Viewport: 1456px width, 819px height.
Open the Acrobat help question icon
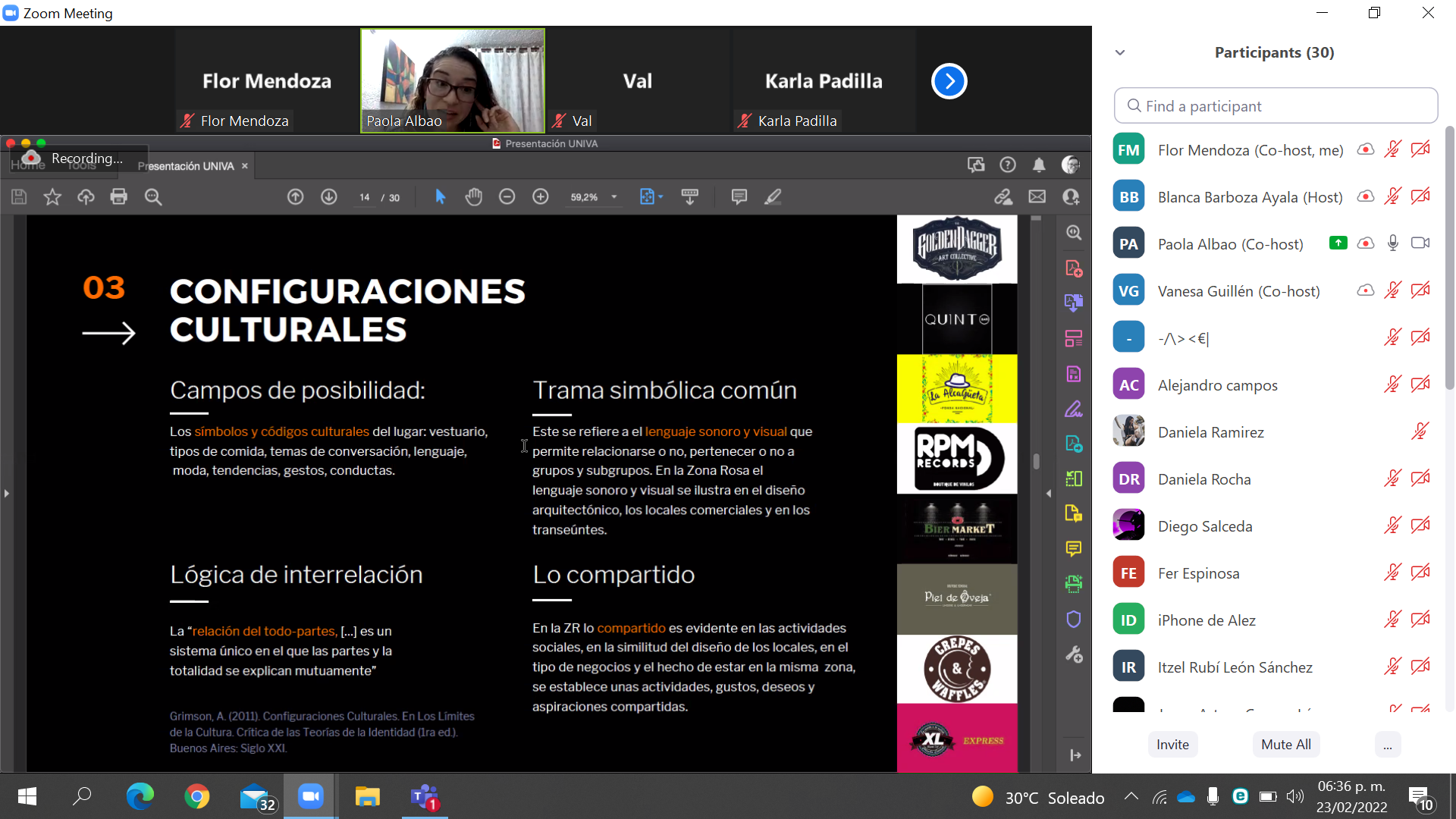pos(1008,165)
